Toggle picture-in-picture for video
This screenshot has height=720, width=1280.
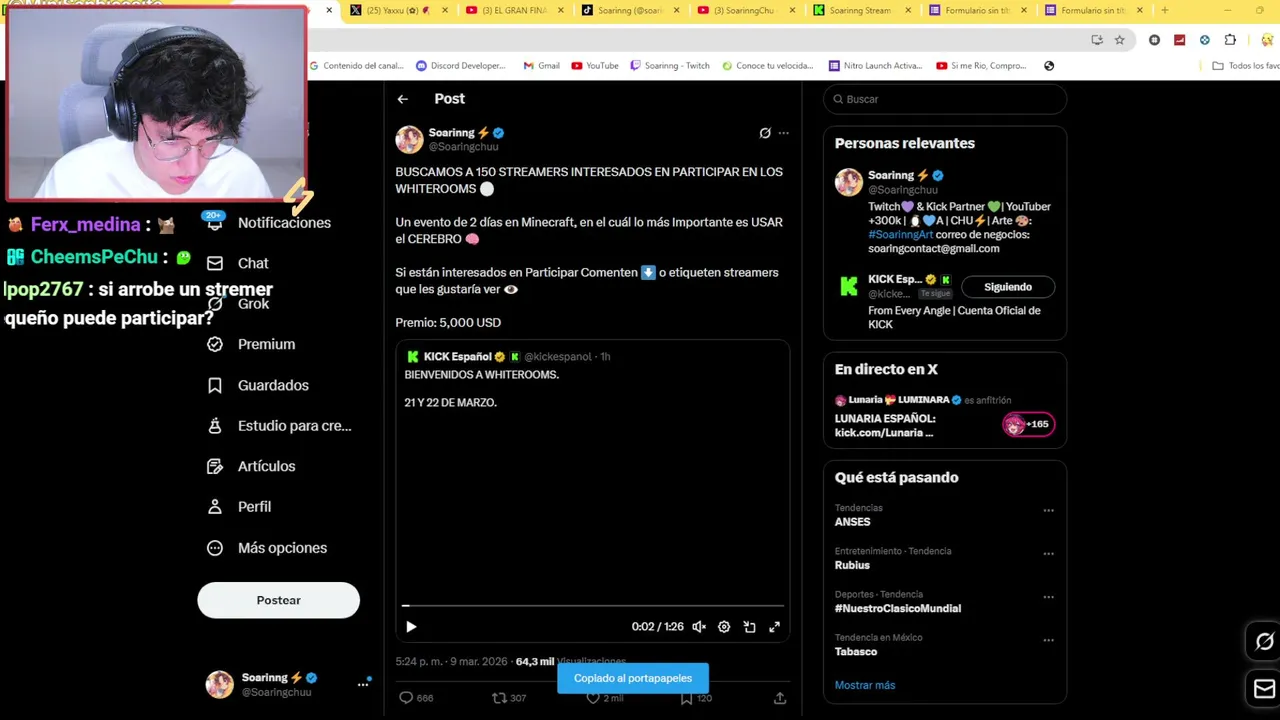pos(749,627)
